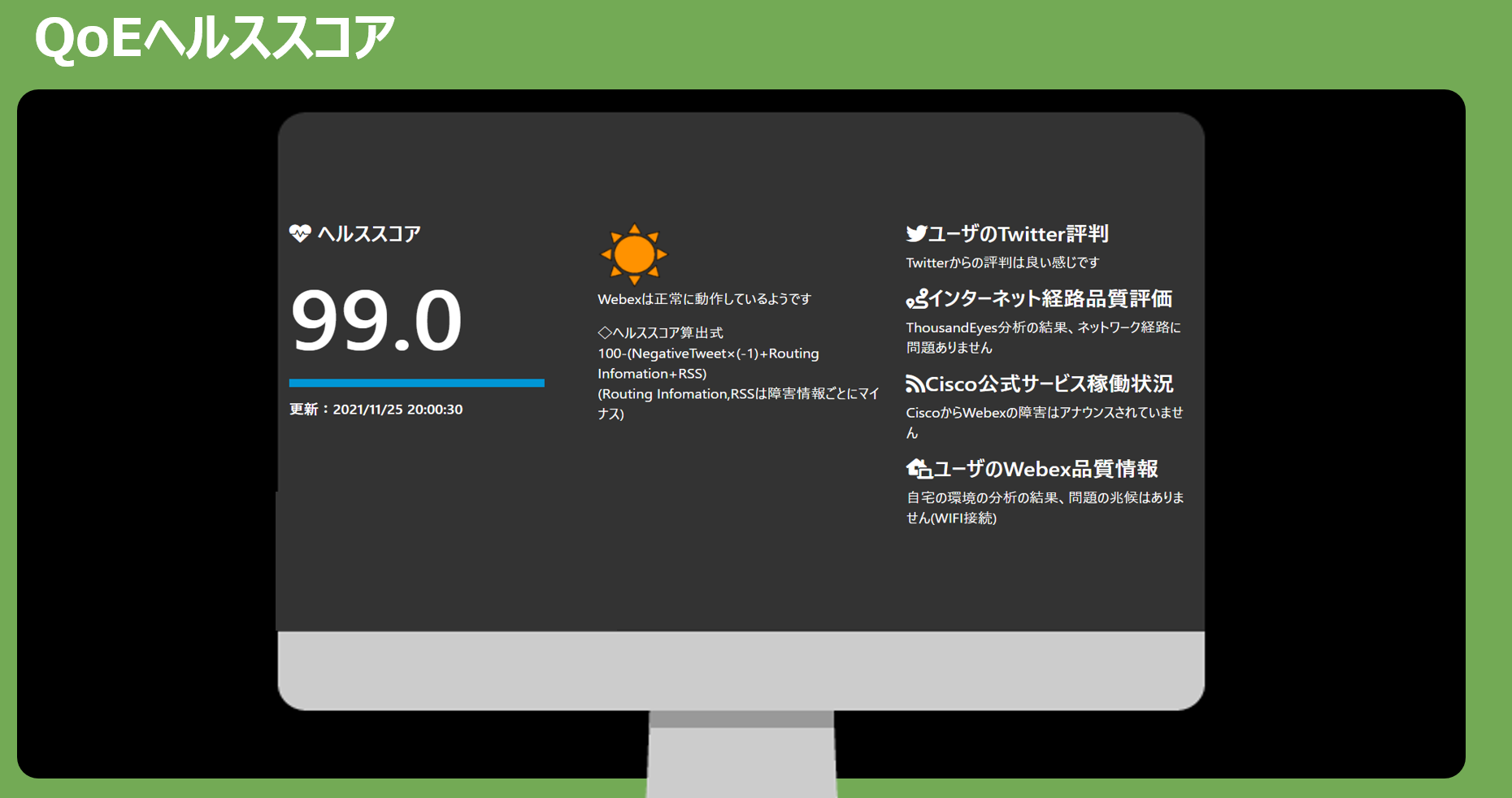Click the heartbeat icon beside ヘルススコア
Screen dimensions: 1512x798
300,234
